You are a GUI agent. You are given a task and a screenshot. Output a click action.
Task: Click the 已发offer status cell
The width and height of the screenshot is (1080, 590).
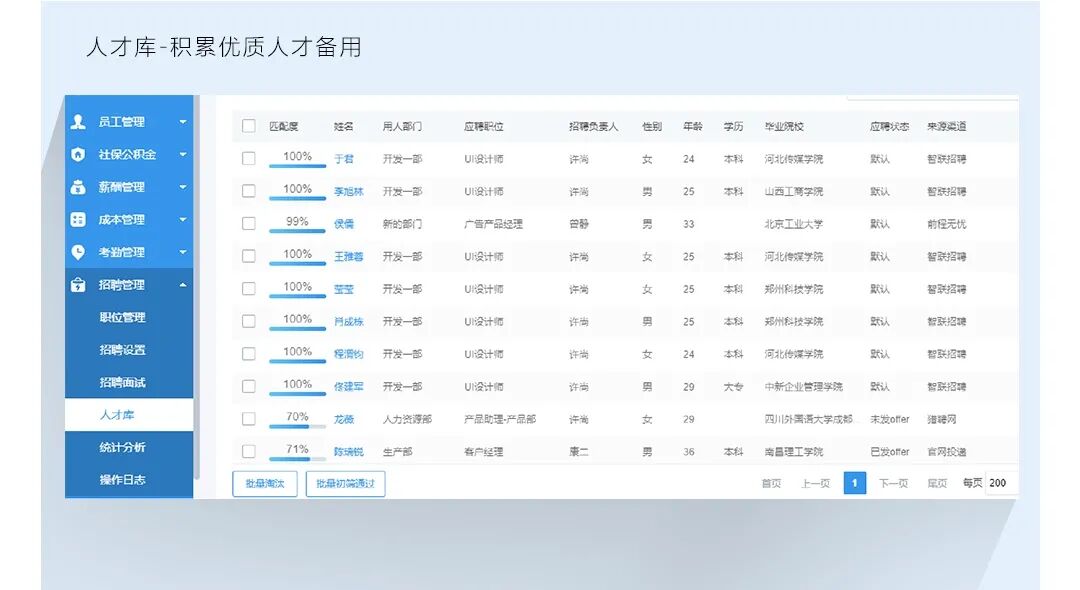click(889, 452)
